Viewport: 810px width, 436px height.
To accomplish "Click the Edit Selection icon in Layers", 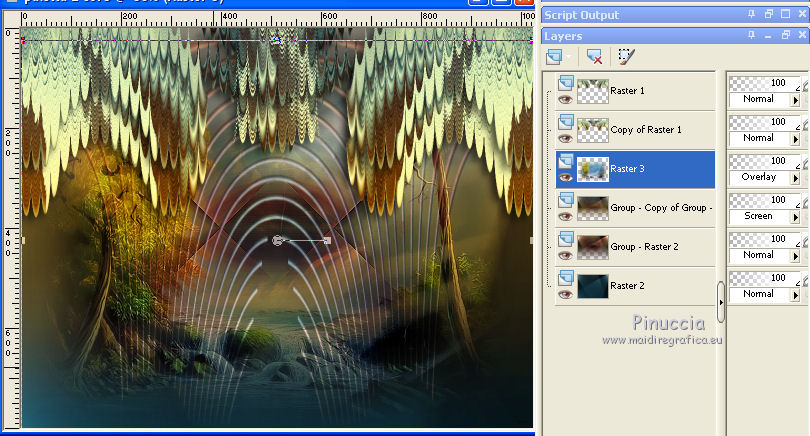I will click(x=626, y=56).
